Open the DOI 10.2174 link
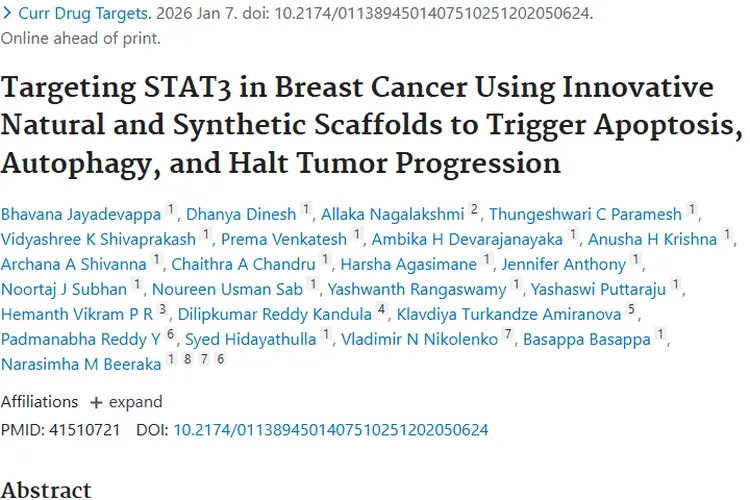Image resolution: width=750 pixels, height=500 pixels. [331, 429]
